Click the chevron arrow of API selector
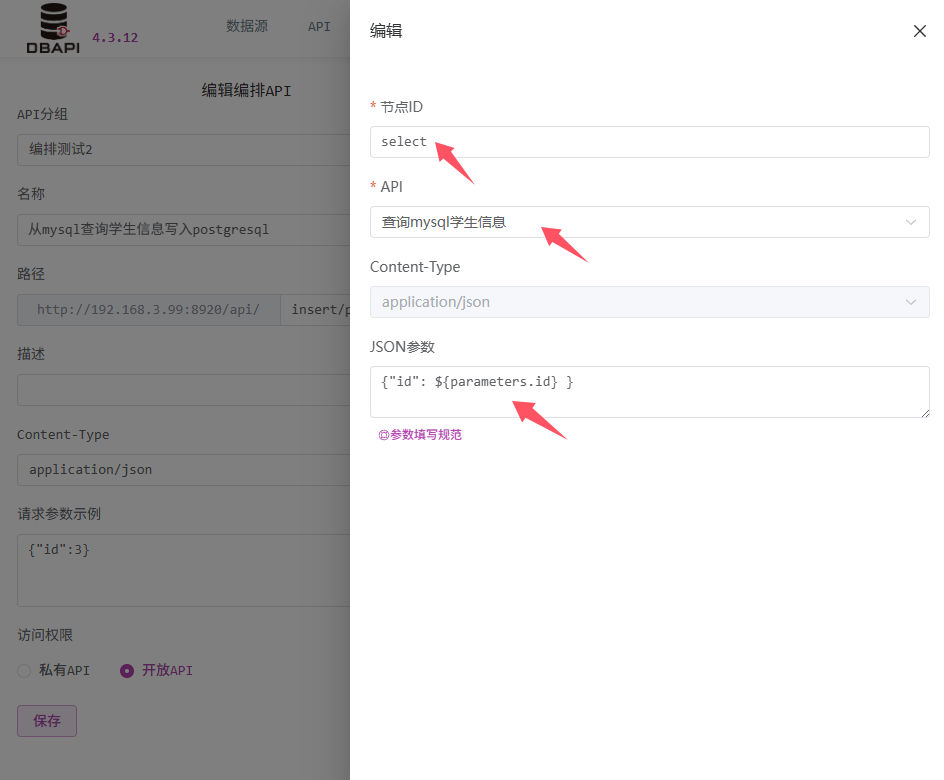The width and height of the screenshot is (944, 780). click(910, 222)
